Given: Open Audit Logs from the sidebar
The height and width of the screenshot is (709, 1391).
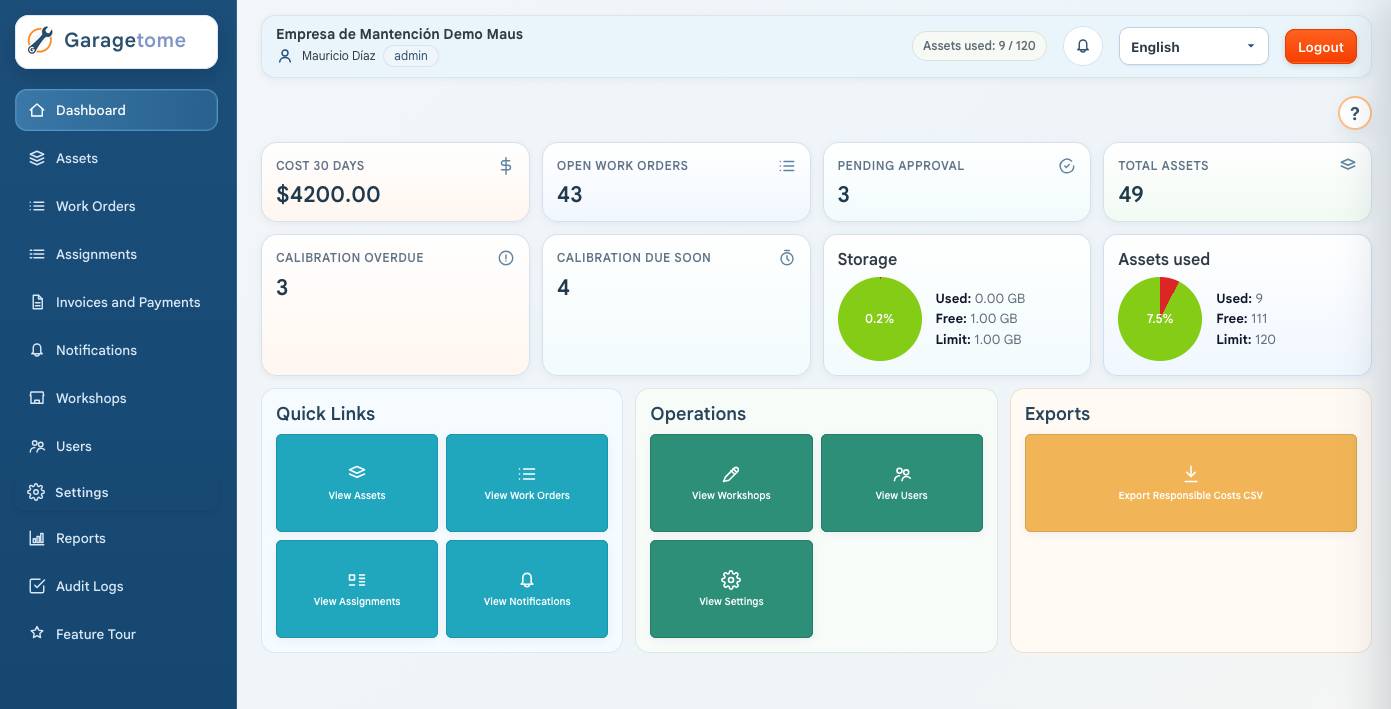Looking at the screenshot, I should [116, 586].
